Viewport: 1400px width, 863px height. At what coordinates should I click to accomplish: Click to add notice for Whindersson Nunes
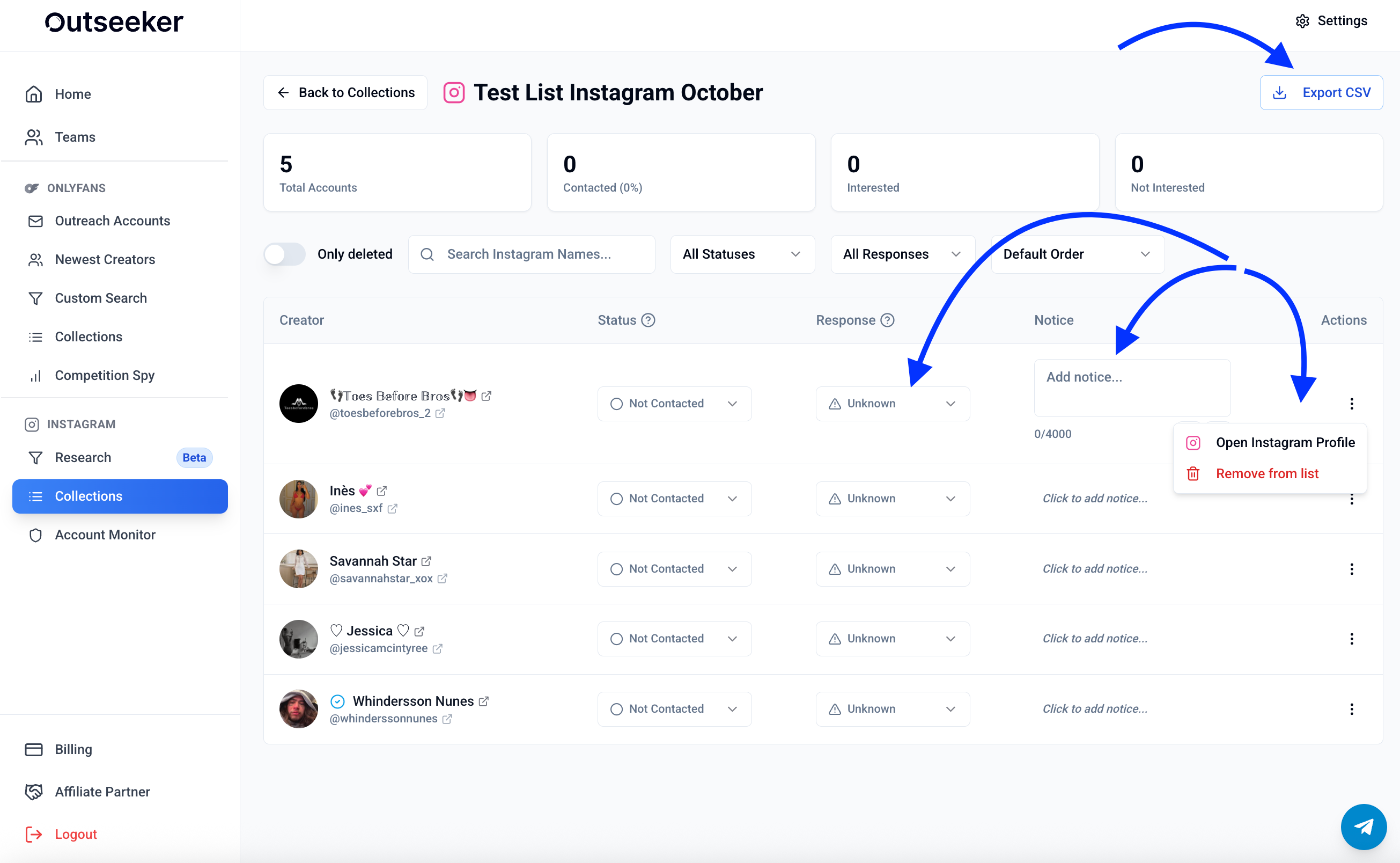tap(1095, 710)
